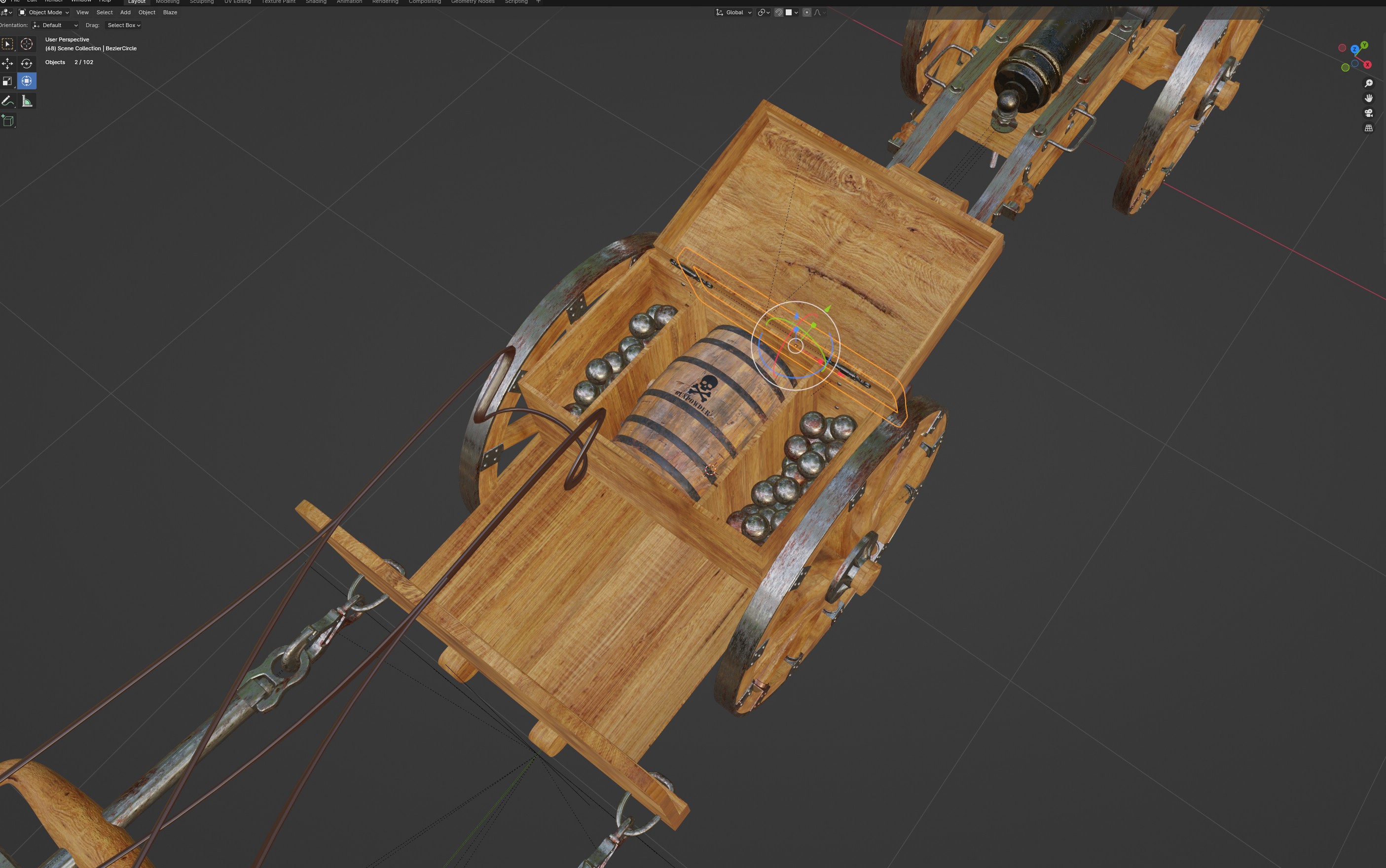Switch perspective/orthographic with grid icon

click(1368, 128)
